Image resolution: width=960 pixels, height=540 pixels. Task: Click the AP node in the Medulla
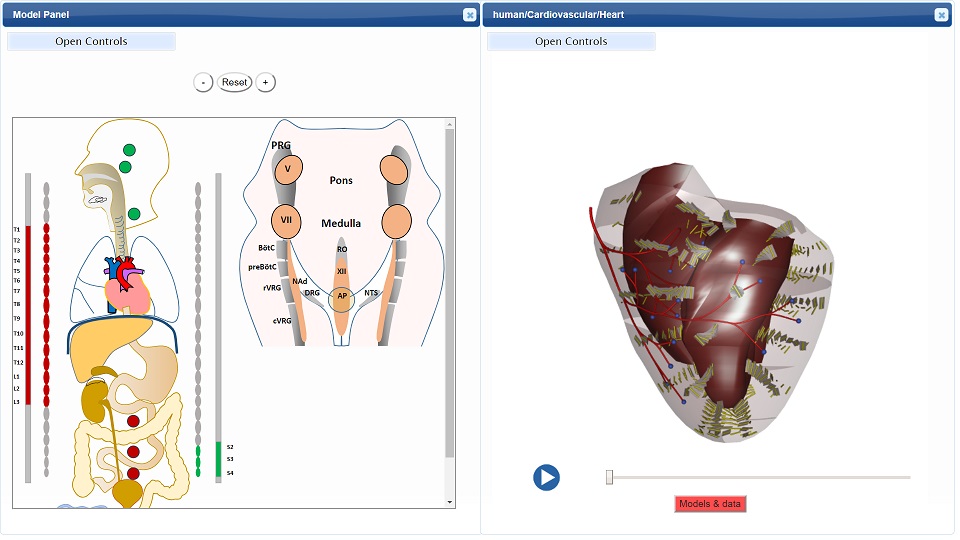point(342,296)
